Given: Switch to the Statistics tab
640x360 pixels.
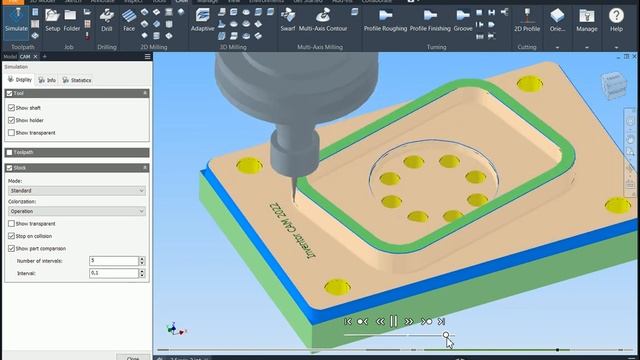Looking at the screenshot, I should click(x=77, y=80).
